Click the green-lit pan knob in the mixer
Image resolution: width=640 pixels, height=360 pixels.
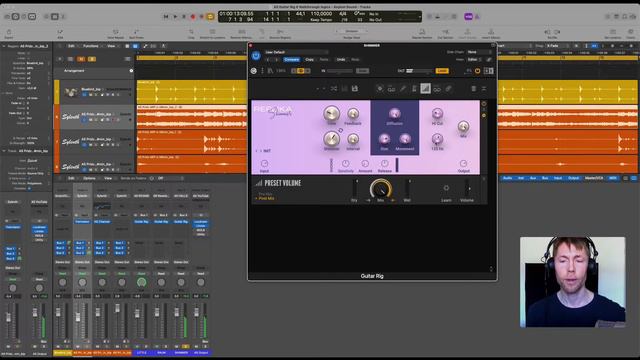[x=141, y=282]
